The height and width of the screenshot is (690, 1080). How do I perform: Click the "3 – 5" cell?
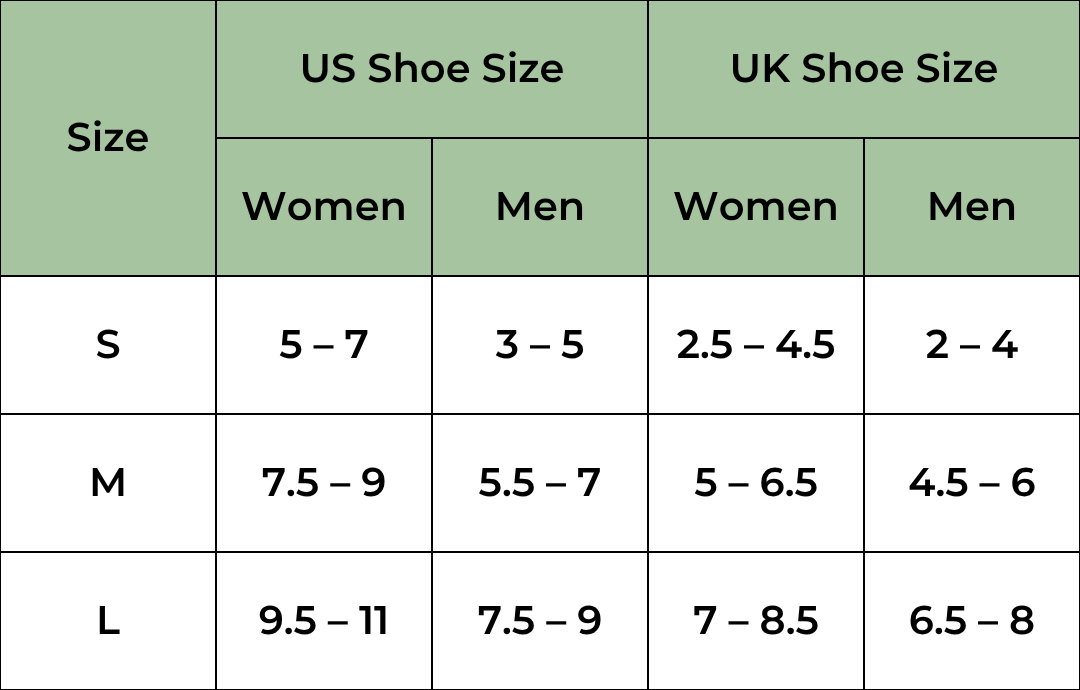(540, 345)
